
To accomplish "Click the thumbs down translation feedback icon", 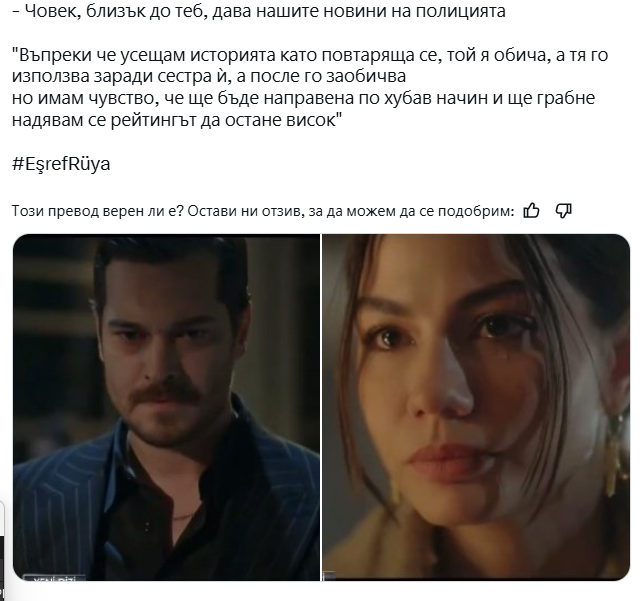I will click(x=564, y=211).
